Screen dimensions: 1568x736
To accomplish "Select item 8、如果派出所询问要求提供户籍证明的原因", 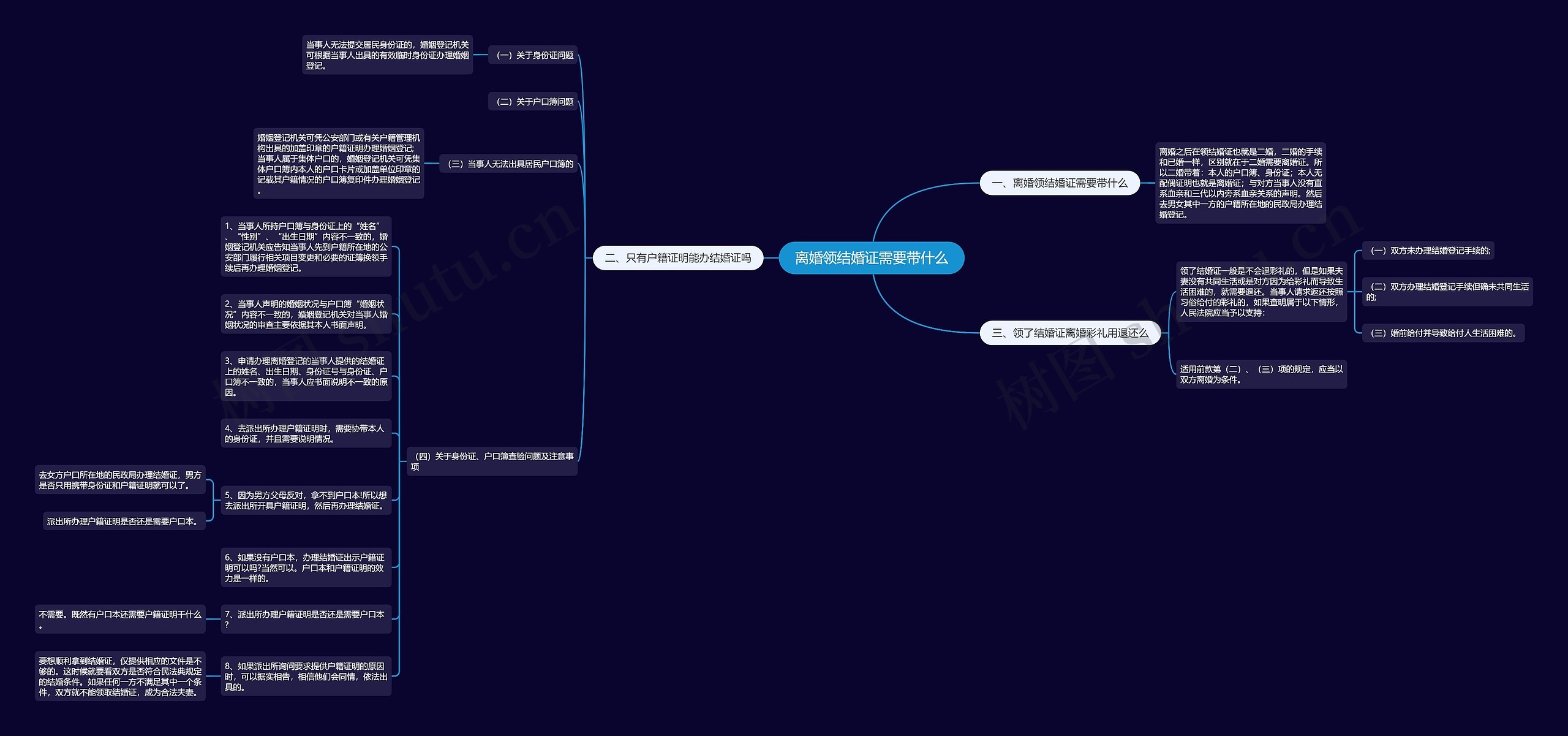I will click(306, 676).
